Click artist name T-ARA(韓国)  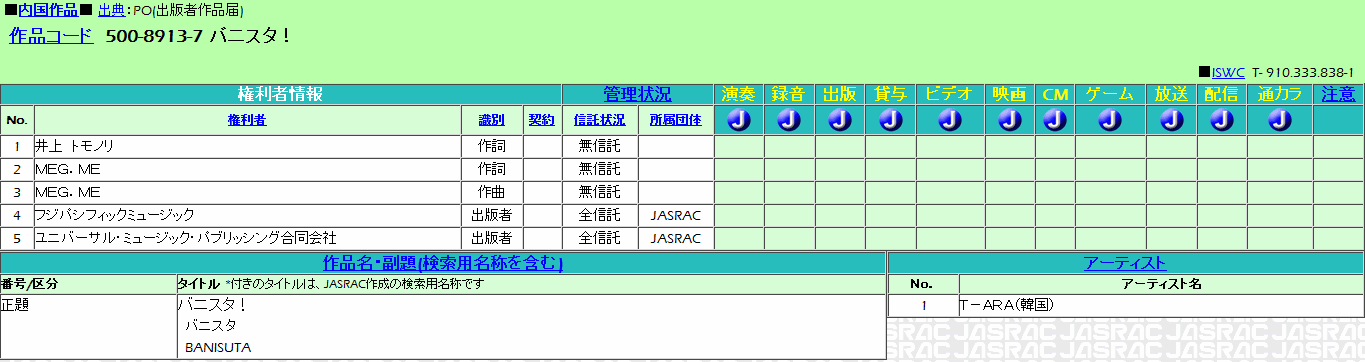tap(1007, 305)
